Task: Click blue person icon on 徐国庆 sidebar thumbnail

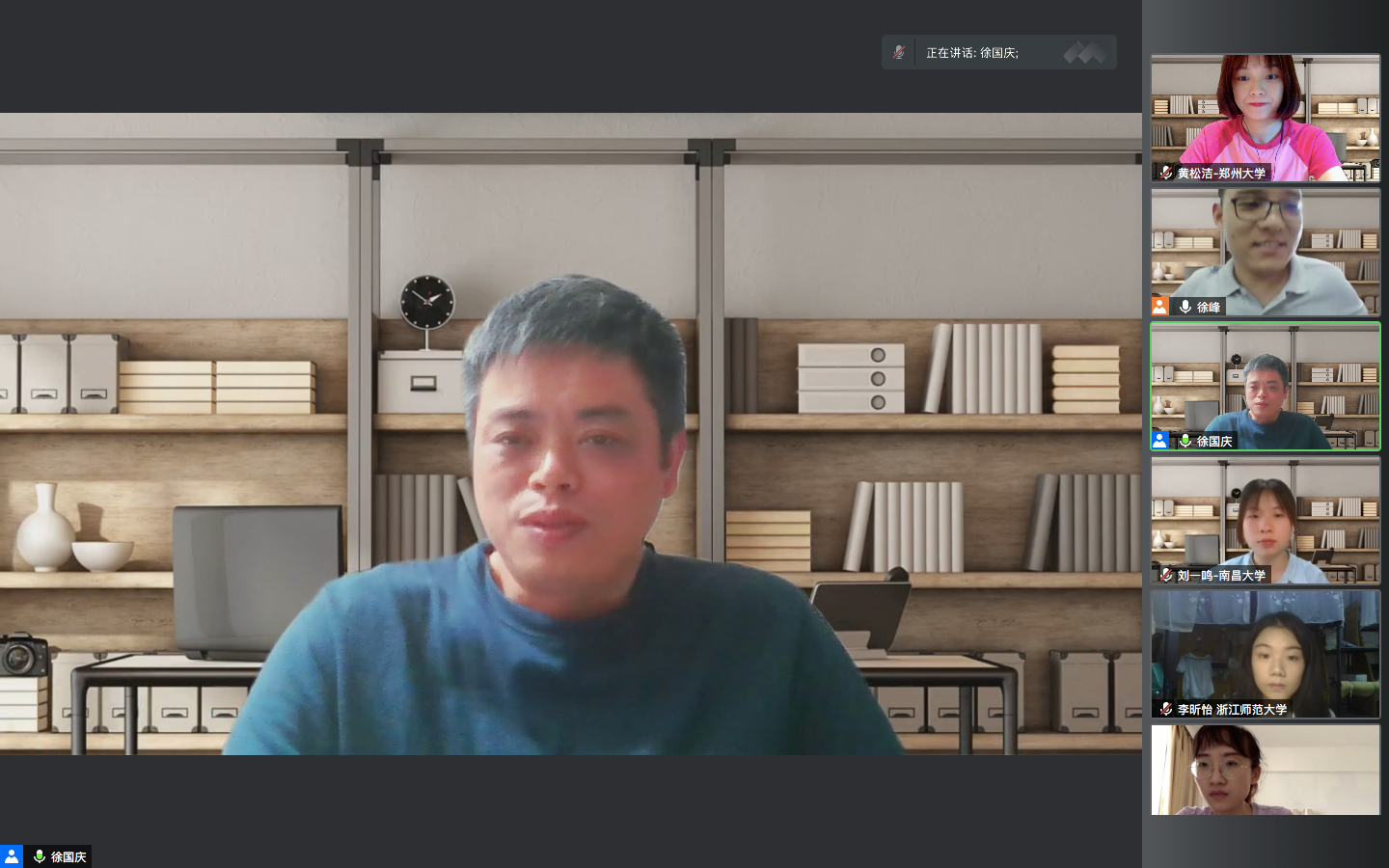Action: click(x=1160, y=441)
